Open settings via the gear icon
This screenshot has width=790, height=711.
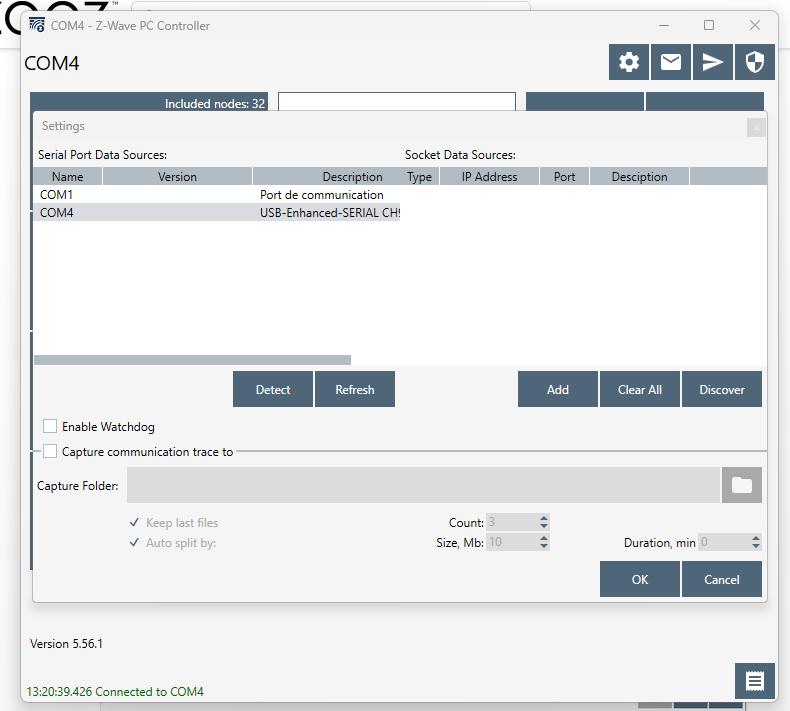(629, 62)
